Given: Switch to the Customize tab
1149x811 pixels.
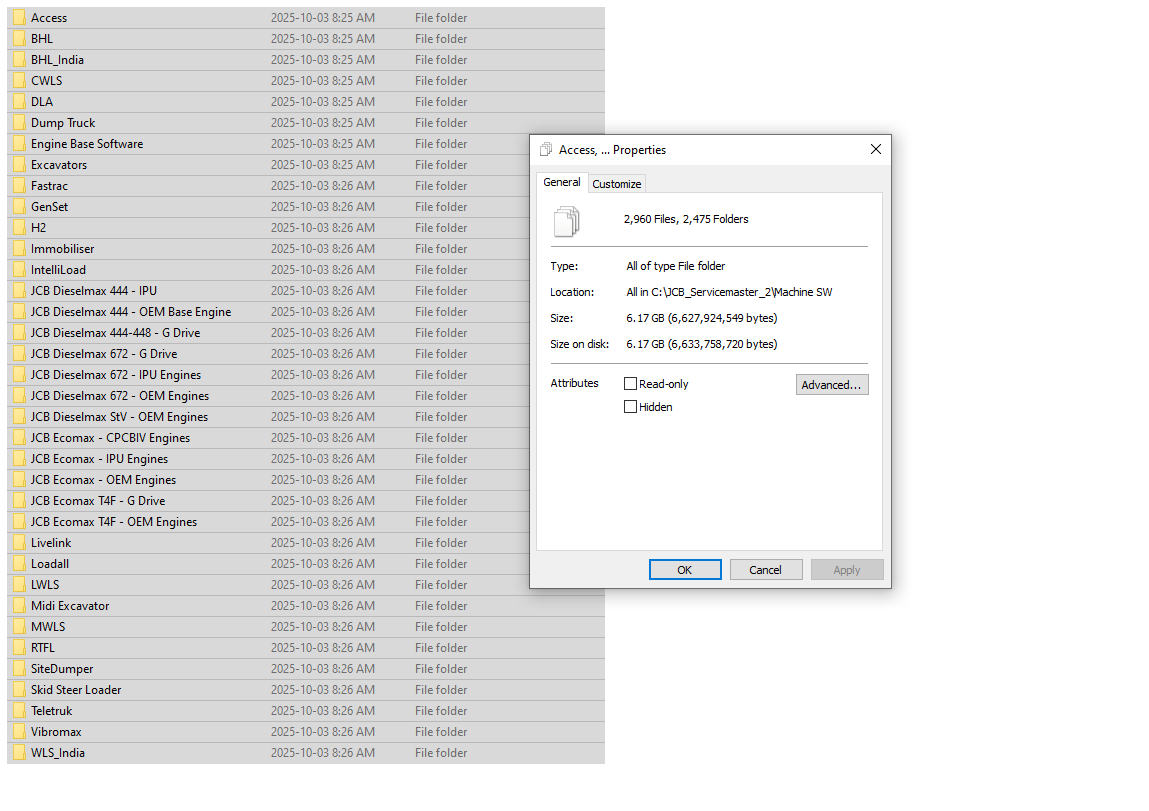Looking at the screenshot, I should point(616,183).
